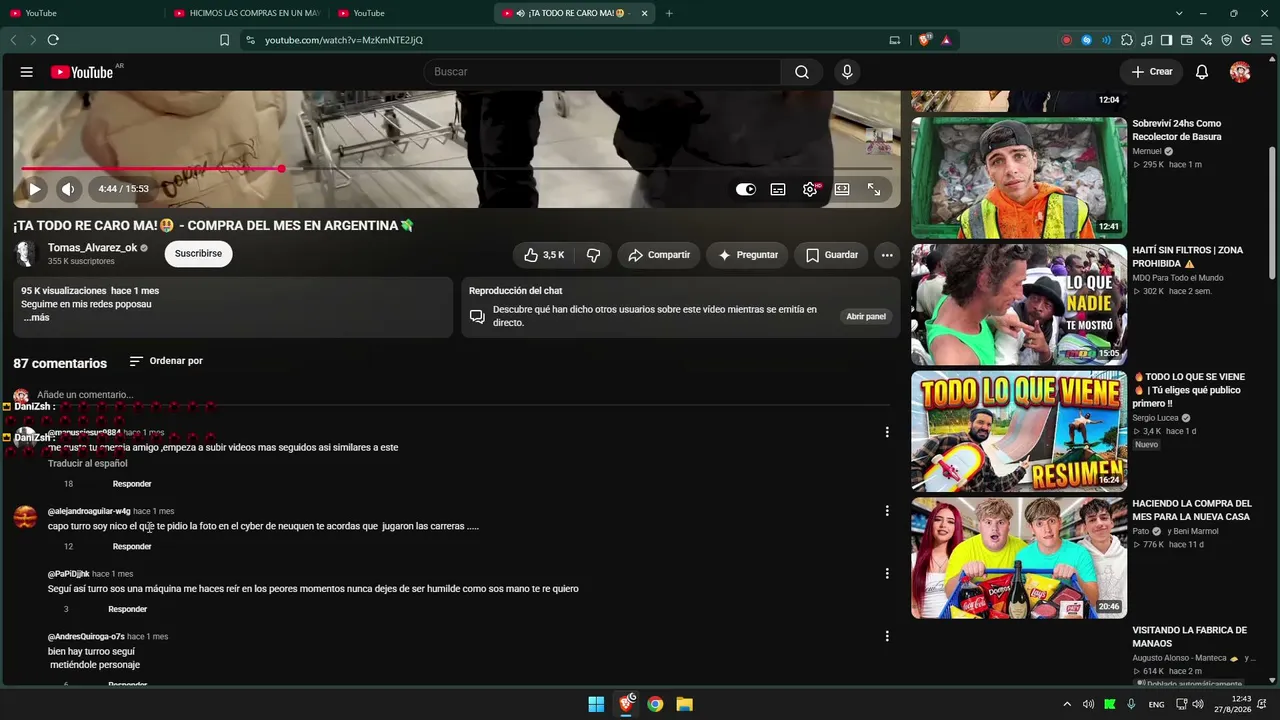Viewport: 1280px width, 720px height.
Task: Click the search magnifier button
Action: tap(802, 72)
